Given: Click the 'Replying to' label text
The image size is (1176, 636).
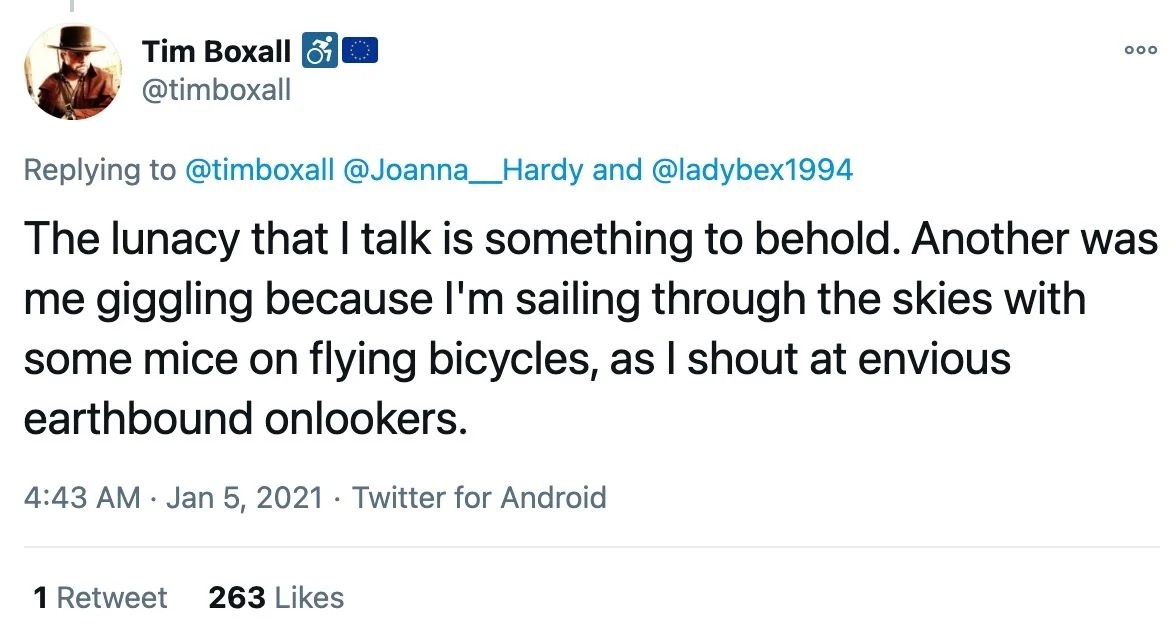Looking at the screenshot, I should pyautogui.click(x=100, y=170).
